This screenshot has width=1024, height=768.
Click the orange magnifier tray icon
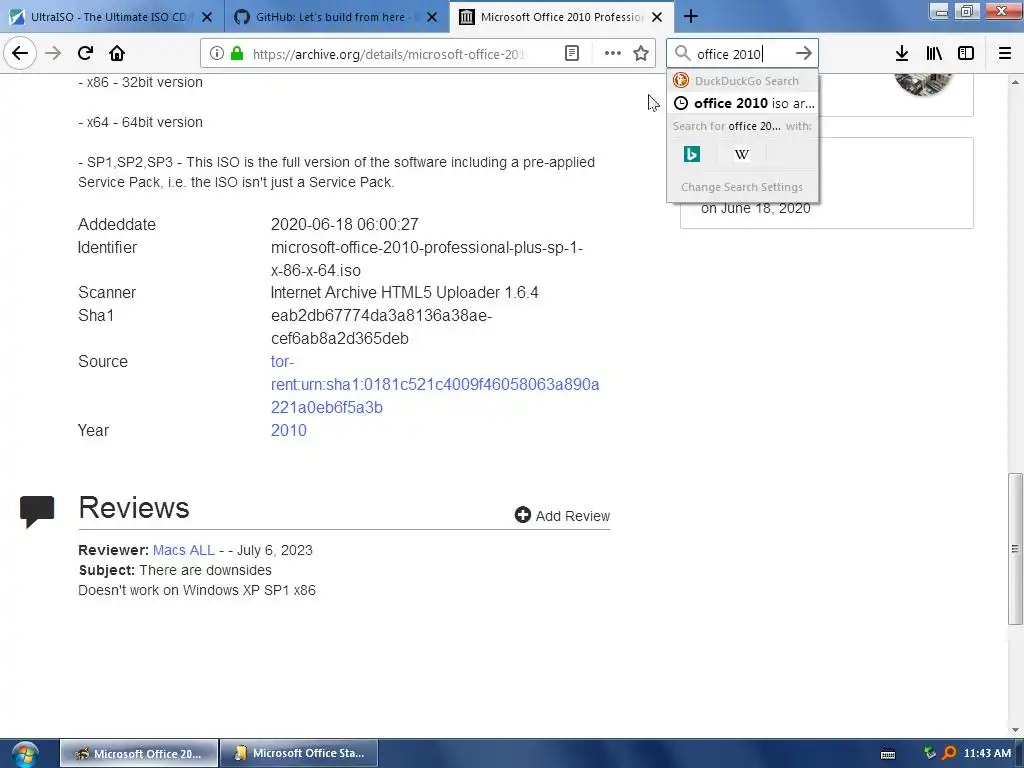click(949, 754)
